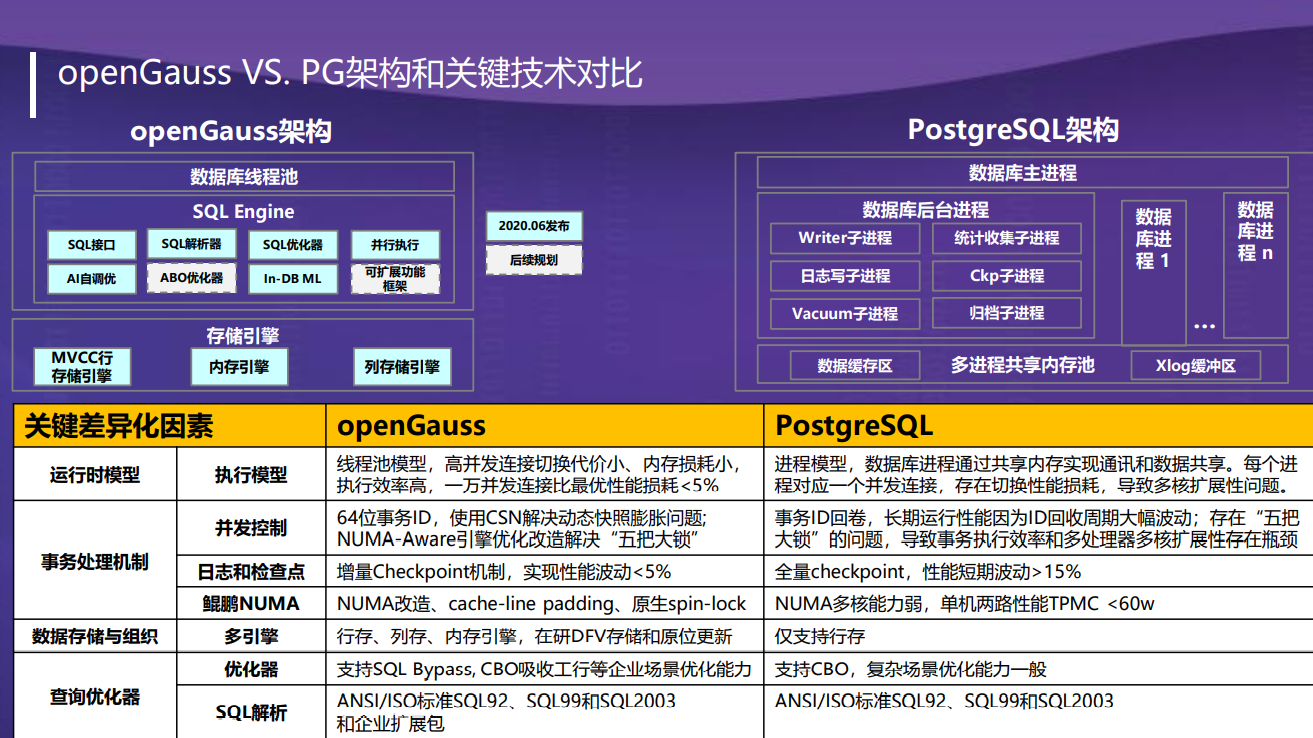Click the "SQL接口" box
The image size is (1313, 738).
coord(92,245)
